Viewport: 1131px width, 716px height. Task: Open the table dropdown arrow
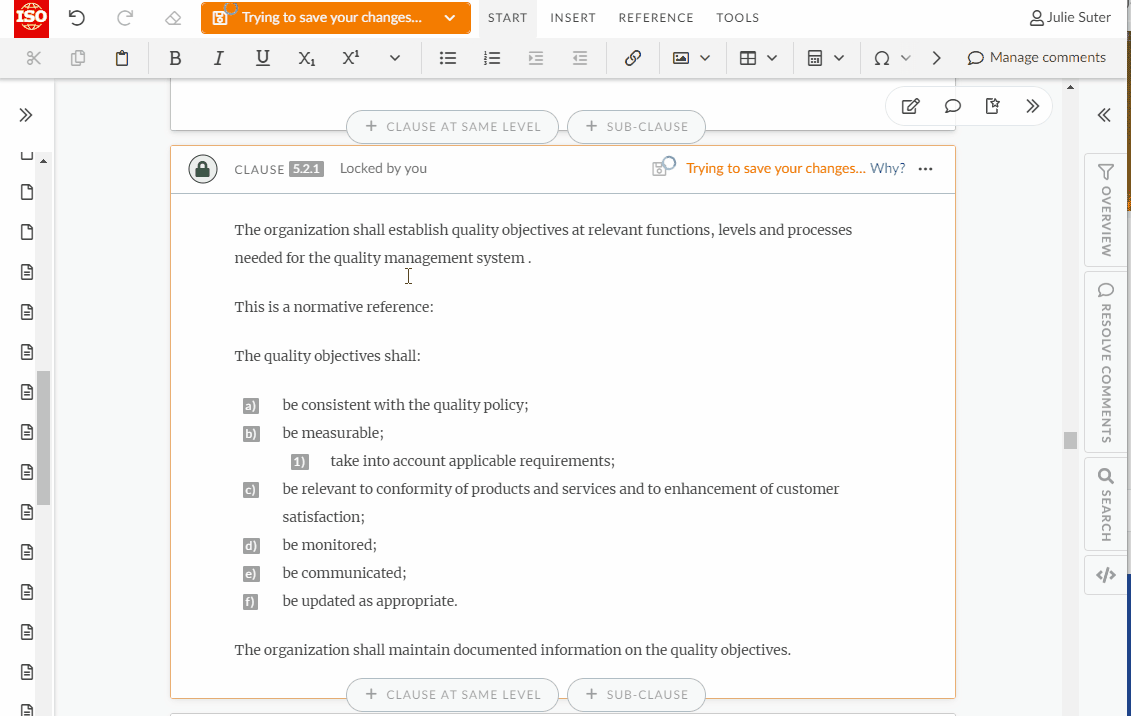(x=772, y=58)
